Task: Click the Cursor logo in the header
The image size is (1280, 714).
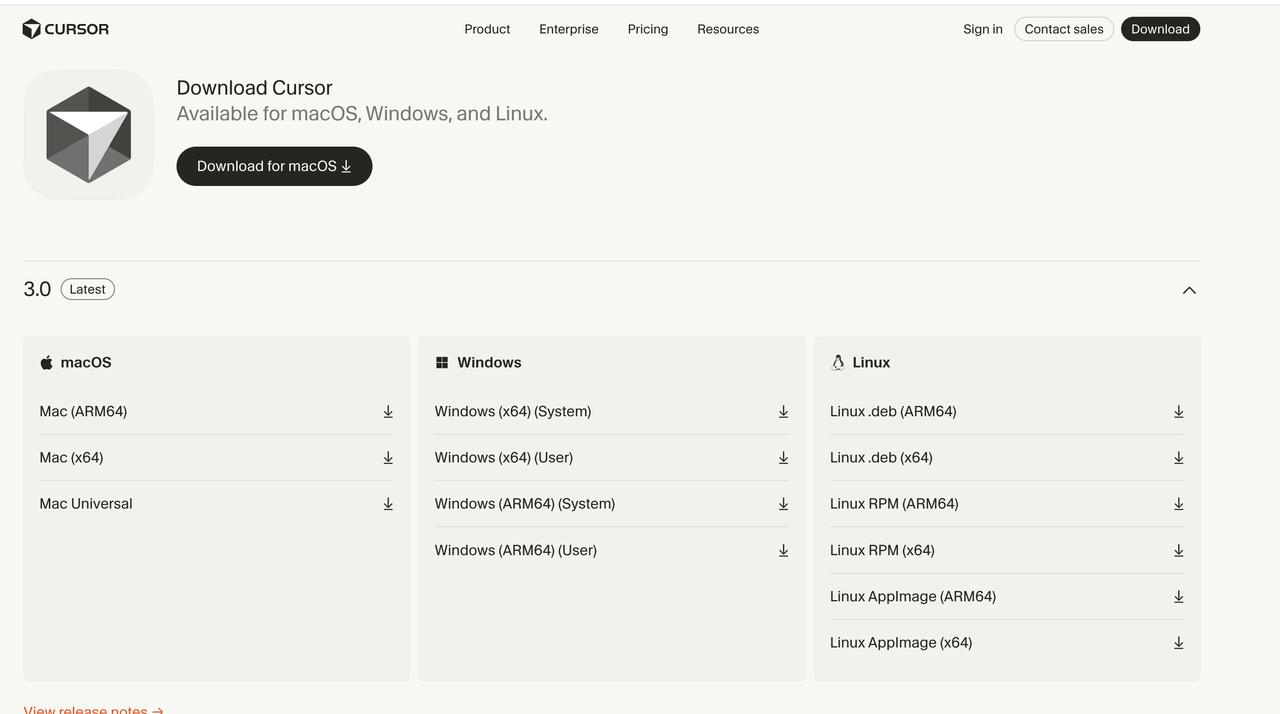Action: click(x=66, y=29)
